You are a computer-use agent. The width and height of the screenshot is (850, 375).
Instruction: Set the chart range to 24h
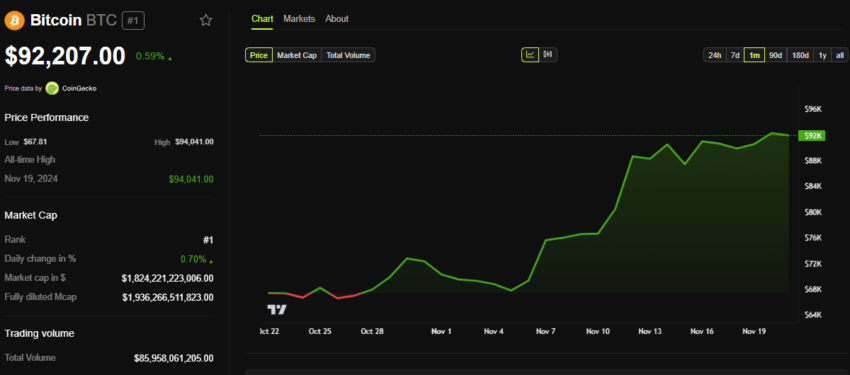pyautogui.click(x=714, y=55)
